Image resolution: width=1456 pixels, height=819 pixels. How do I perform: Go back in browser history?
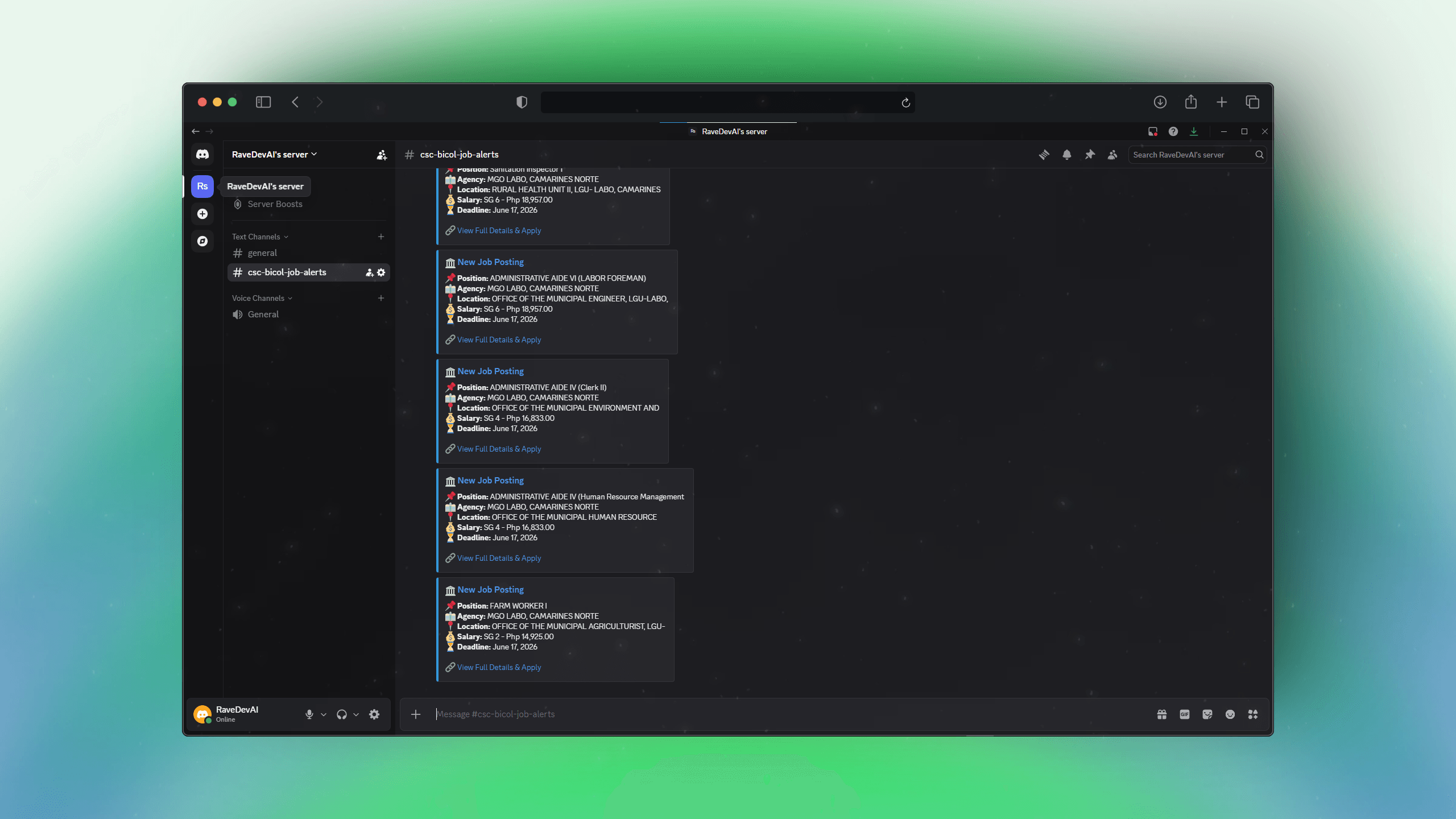tap(295, 102)
